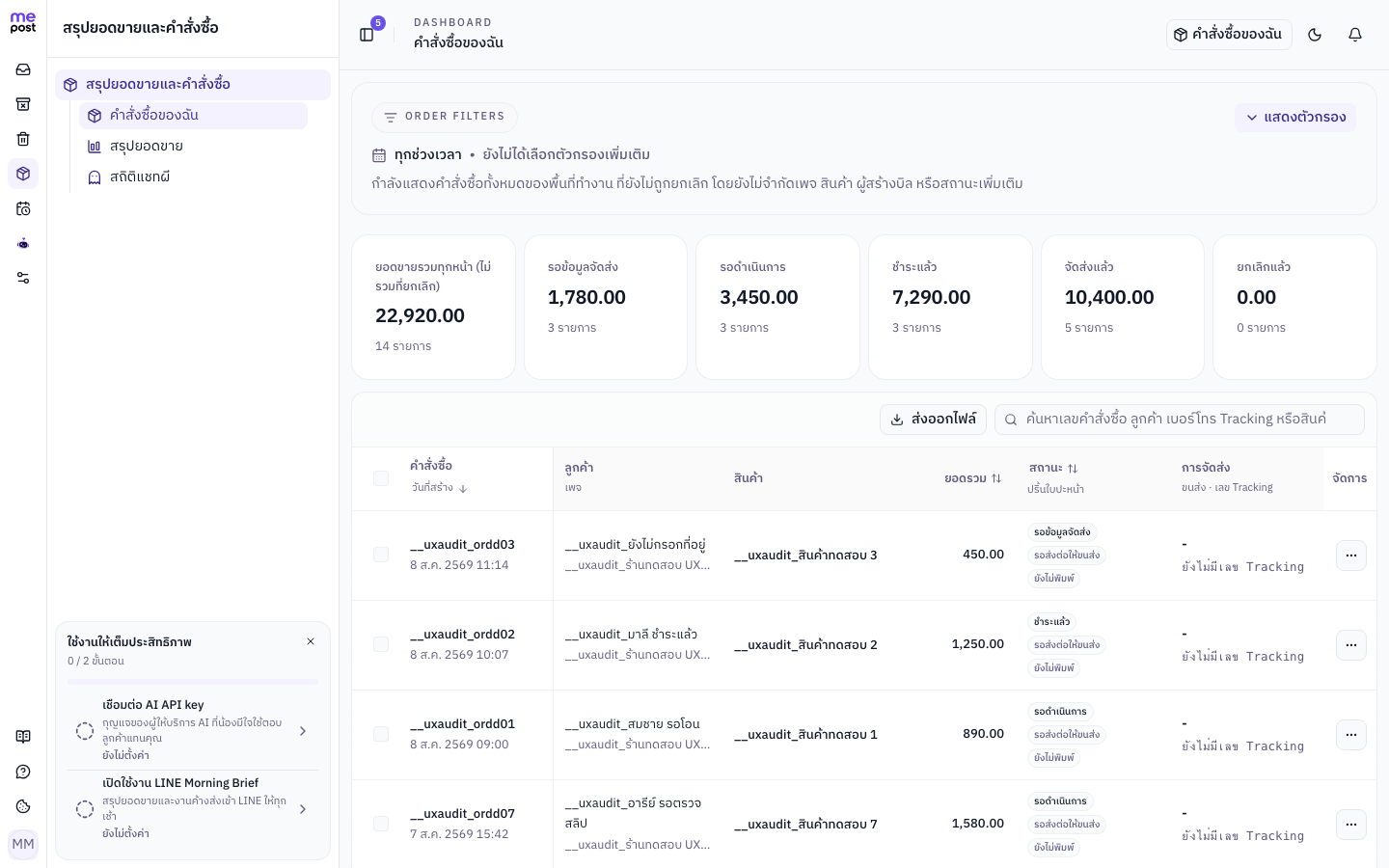Select คำสั่งซื้อของฉัน in the sidebar tree
Image resolution: width=1389 pixels, height=868 pixels.
[193, 116]
